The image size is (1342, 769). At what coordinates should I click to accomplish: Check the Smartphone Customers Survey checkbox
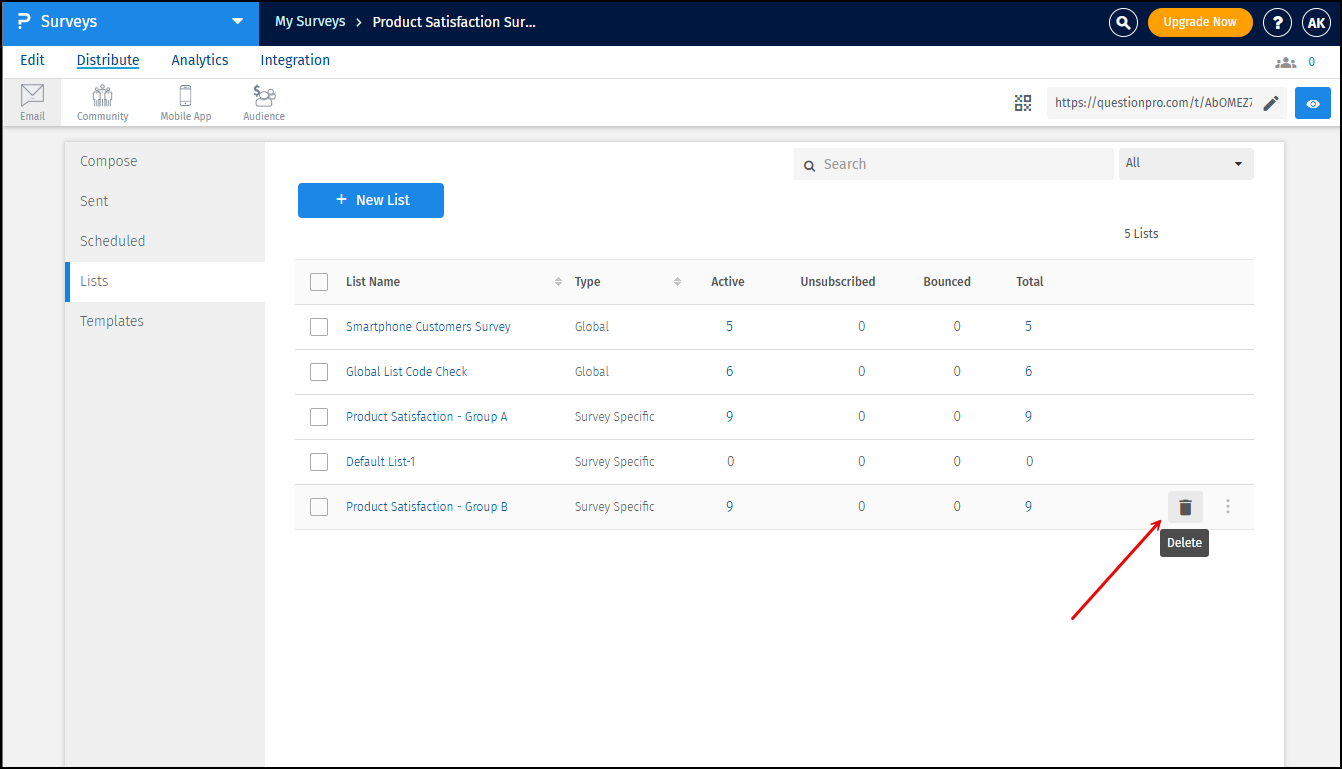pos(319,327)
